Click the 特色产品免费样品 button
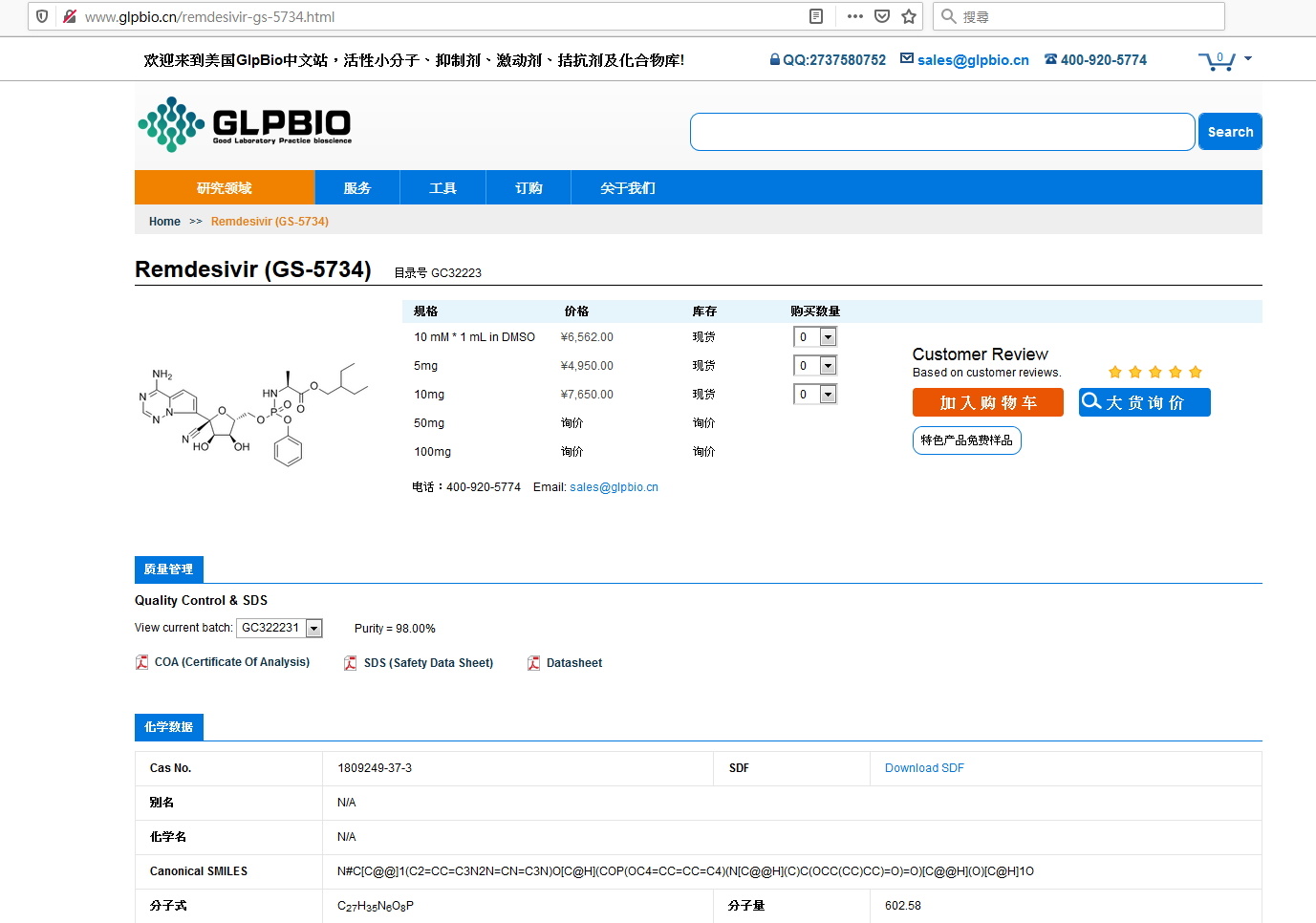 [x=967, y=440]
